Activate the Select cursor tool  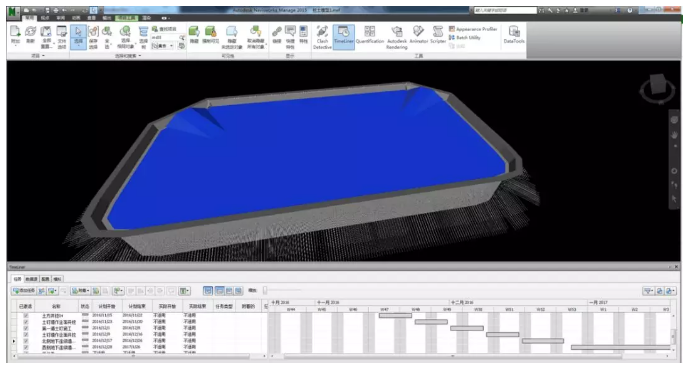coord(78,37)
